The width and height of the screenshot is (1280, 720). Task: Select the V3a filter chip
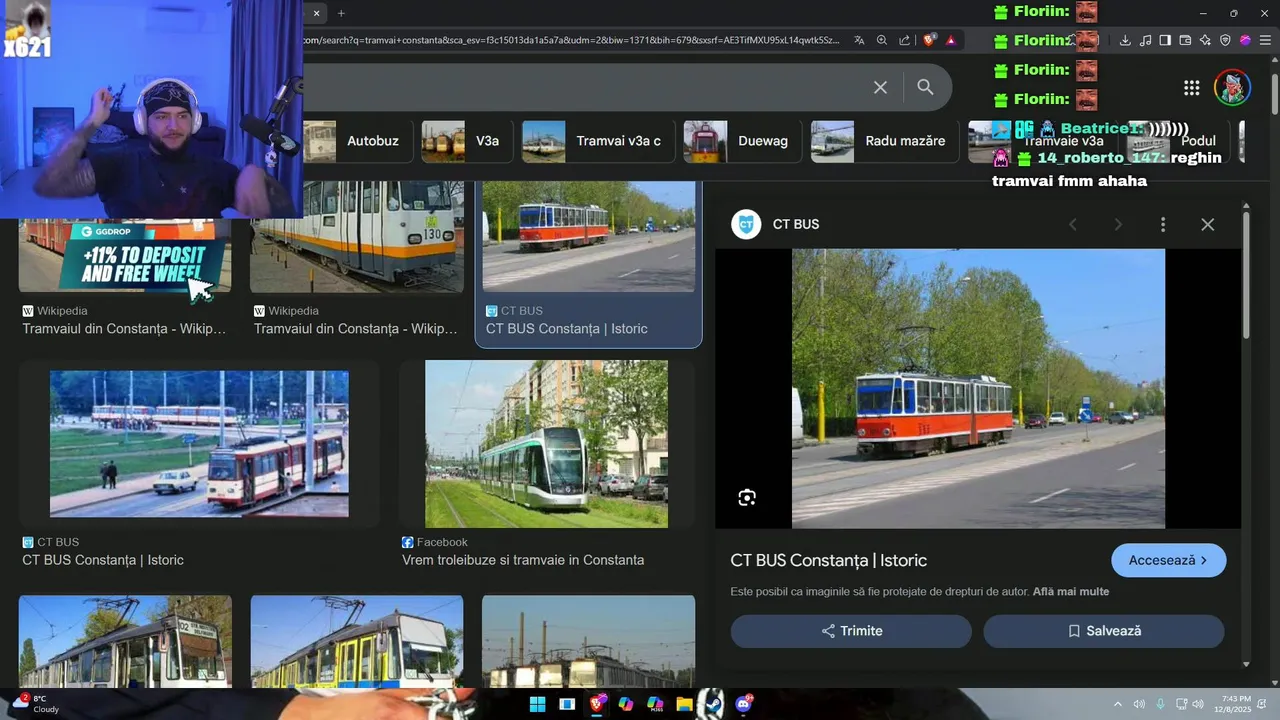(465, 141)
